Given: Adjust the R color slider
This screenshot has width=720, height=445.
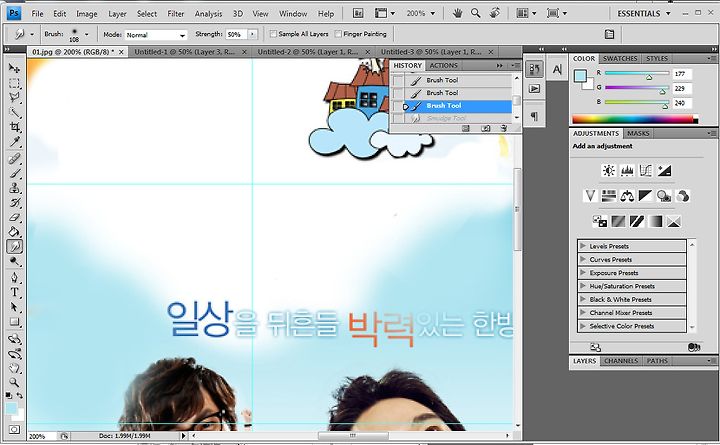Looking at the screenshot, I should coord(648,78).
